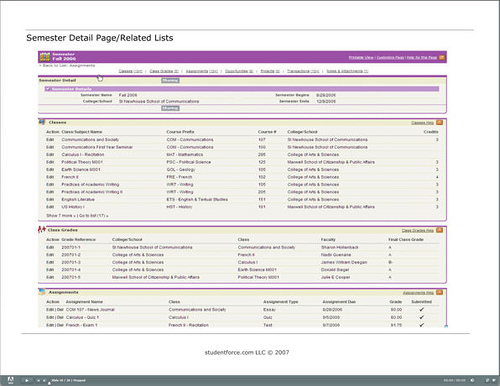Click Go to list (17) link
The image size is (500, 386).
tap(94, 216)
